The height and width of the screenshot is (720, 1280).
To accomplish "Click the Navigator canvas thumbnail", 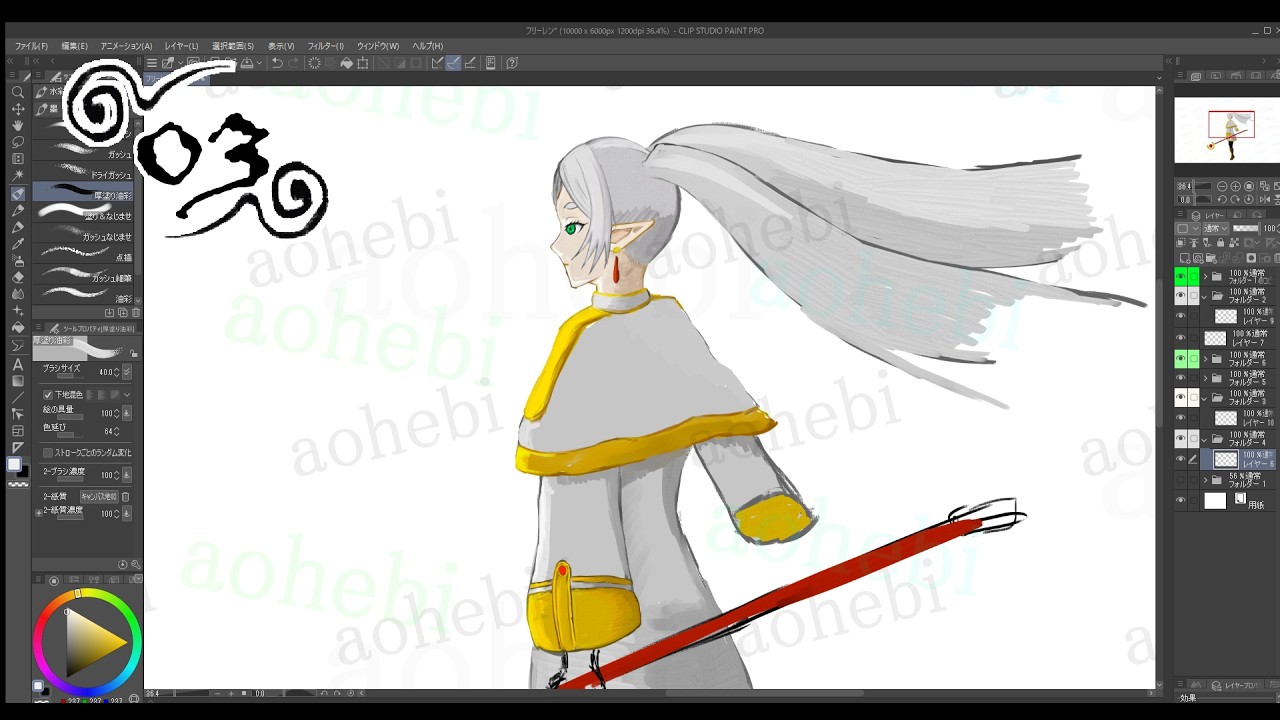I will point(1226,130).
